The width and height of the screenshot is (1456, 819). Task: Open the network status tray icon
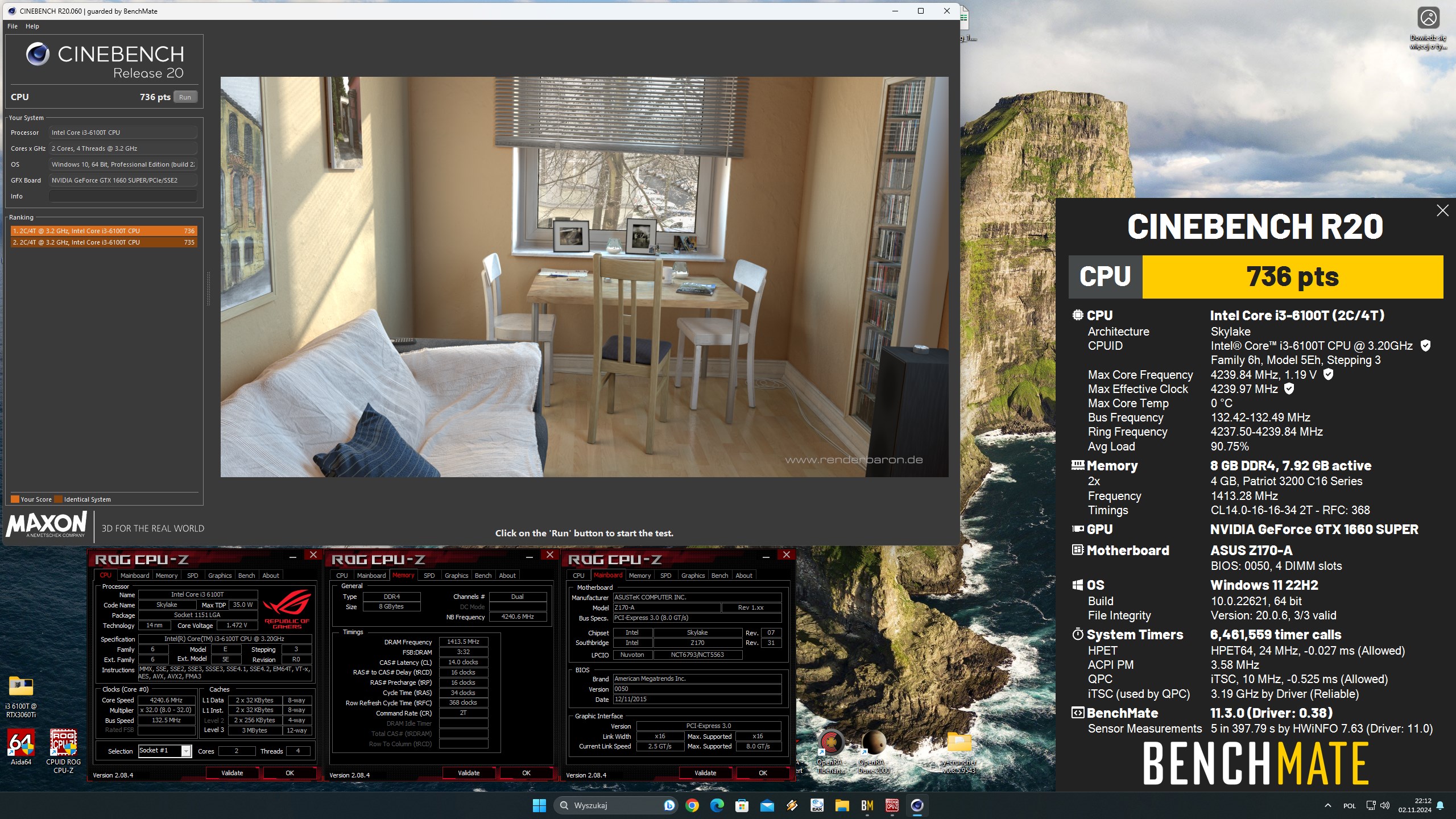click(x=1371, y=805)
